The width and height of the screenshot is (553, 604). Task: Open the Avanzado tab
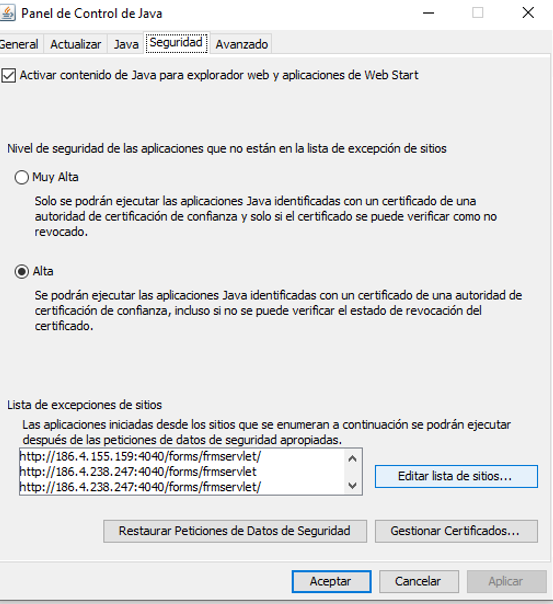(241, 44)
